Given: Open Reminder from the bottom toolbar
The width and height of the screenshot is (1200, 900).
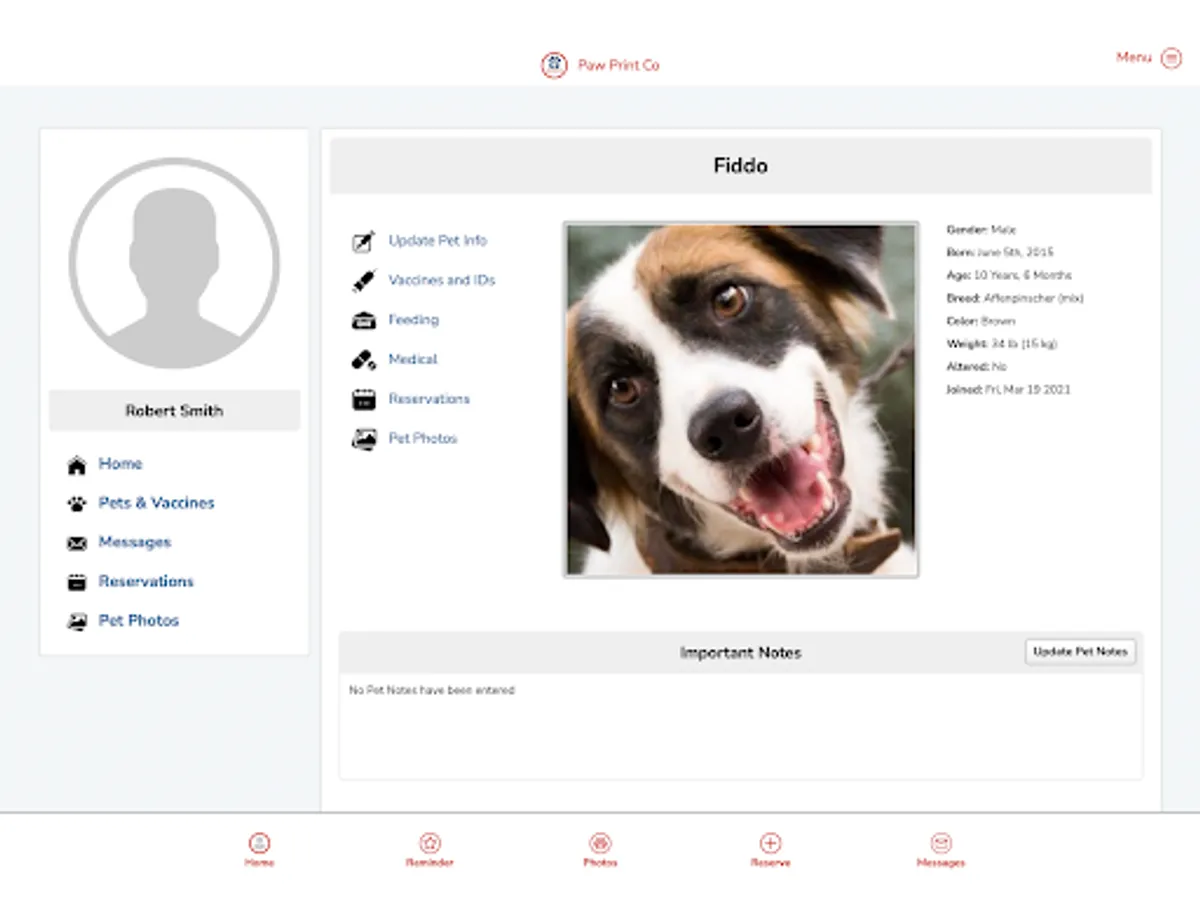Looking at the screenshot, I should click(x=430, y=845).
